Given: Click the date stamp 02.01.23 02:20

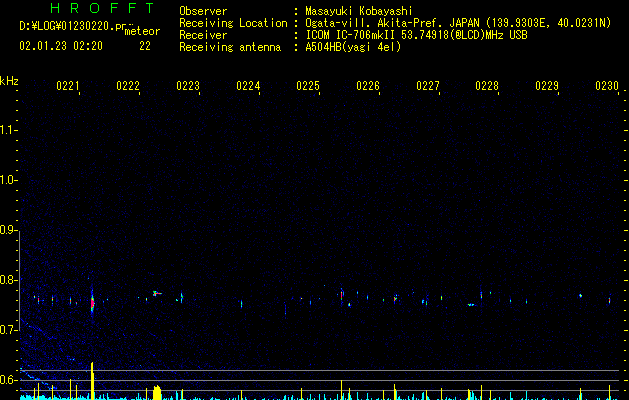Looking at the screenshot, I should click(61, 46).
